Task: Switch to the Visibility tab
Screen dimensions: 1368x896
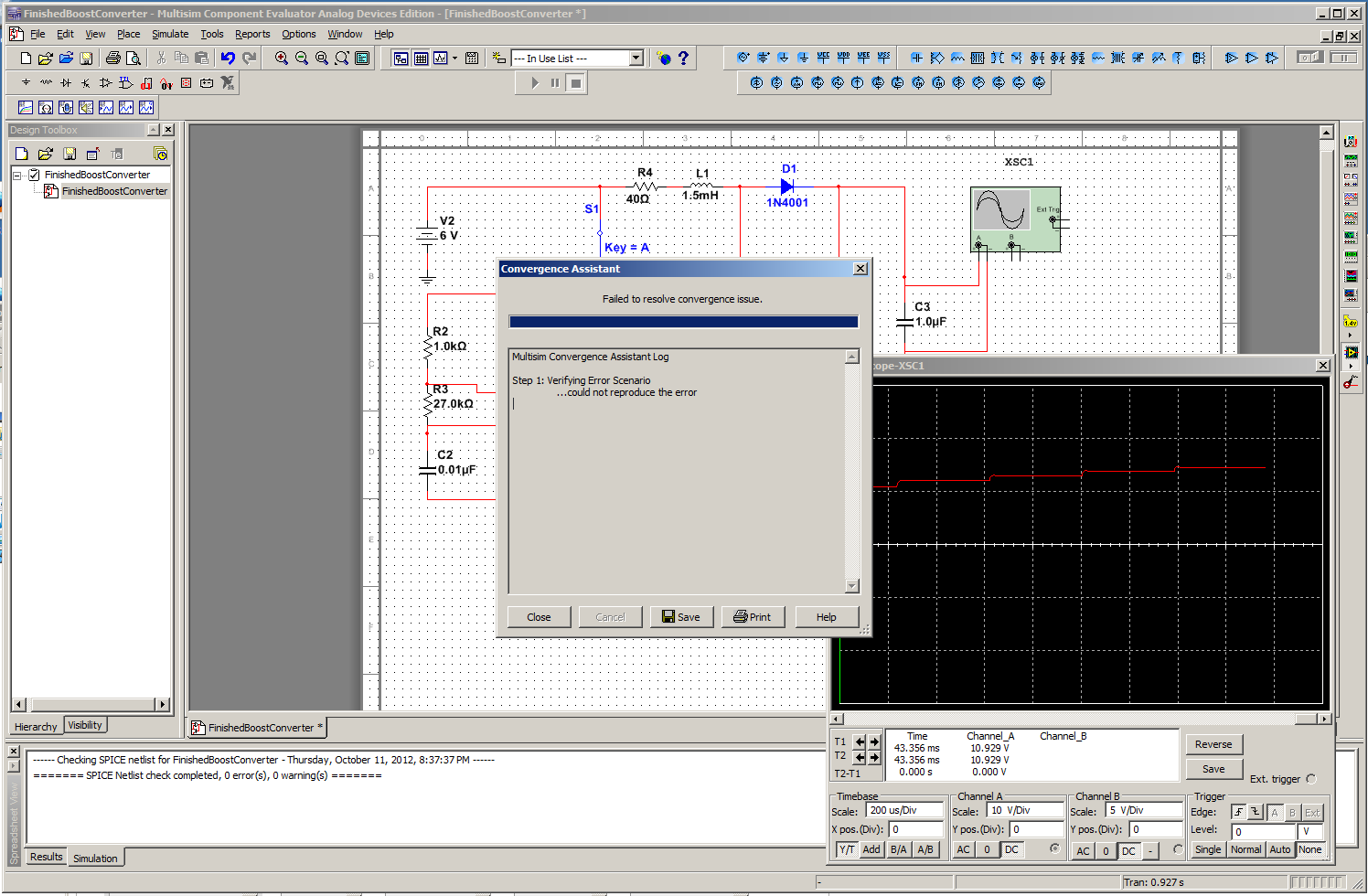Action: 85,725
